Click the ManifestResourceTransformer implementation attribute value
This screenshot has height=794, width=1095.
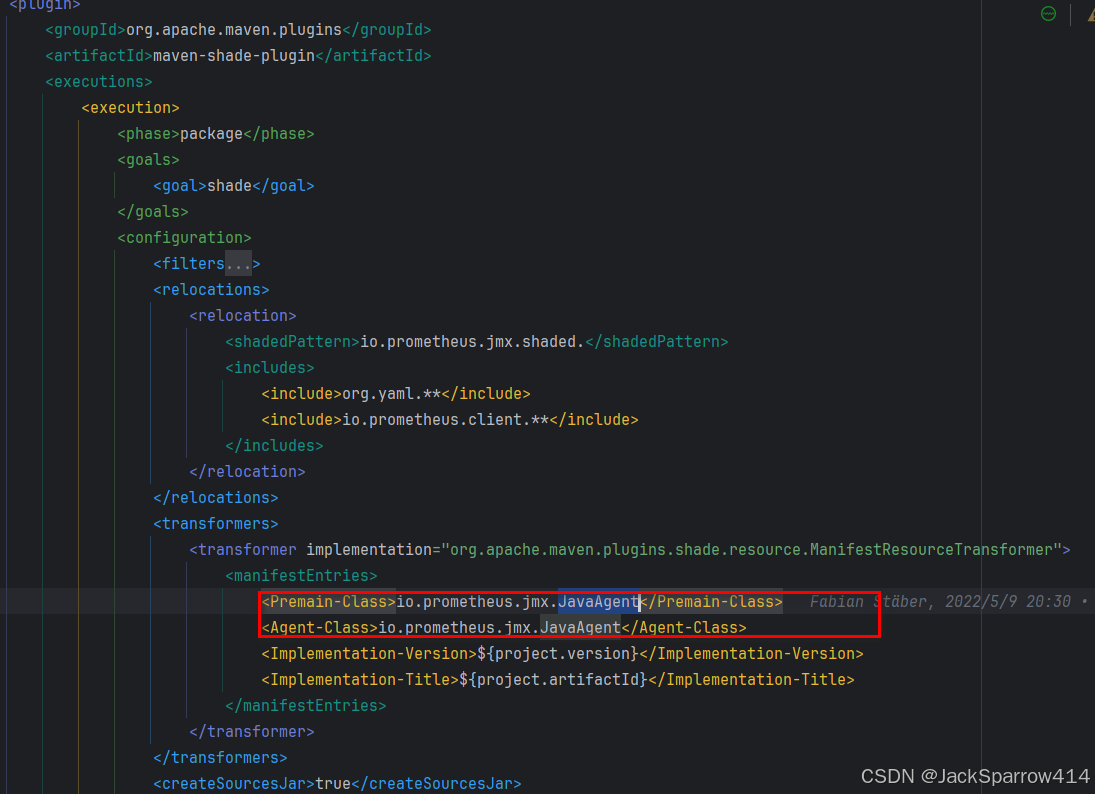[x=751, y=550]
